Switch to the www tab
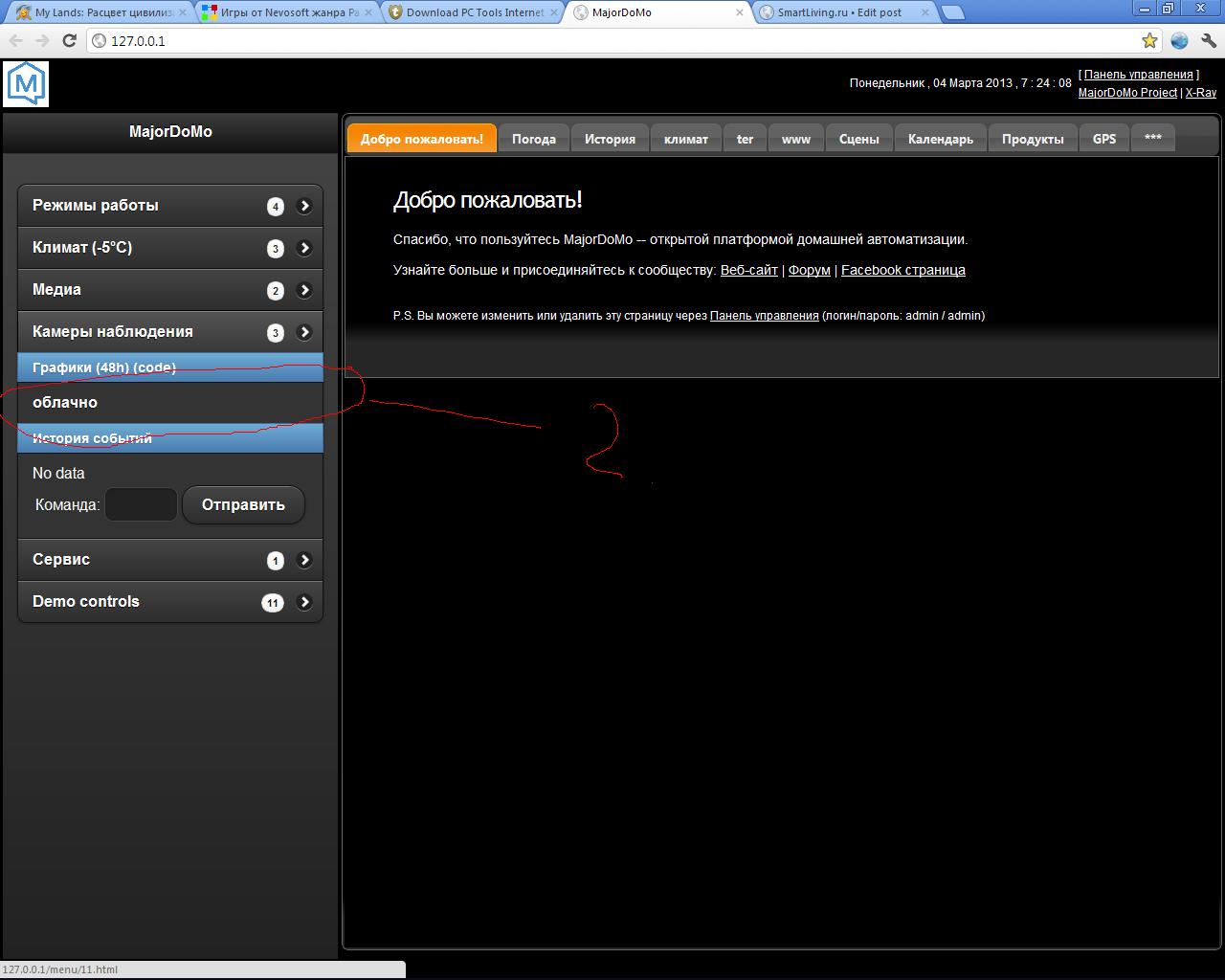Image resolution: width=1225 pixels, height=980 pixels. (x=796, y=139)
